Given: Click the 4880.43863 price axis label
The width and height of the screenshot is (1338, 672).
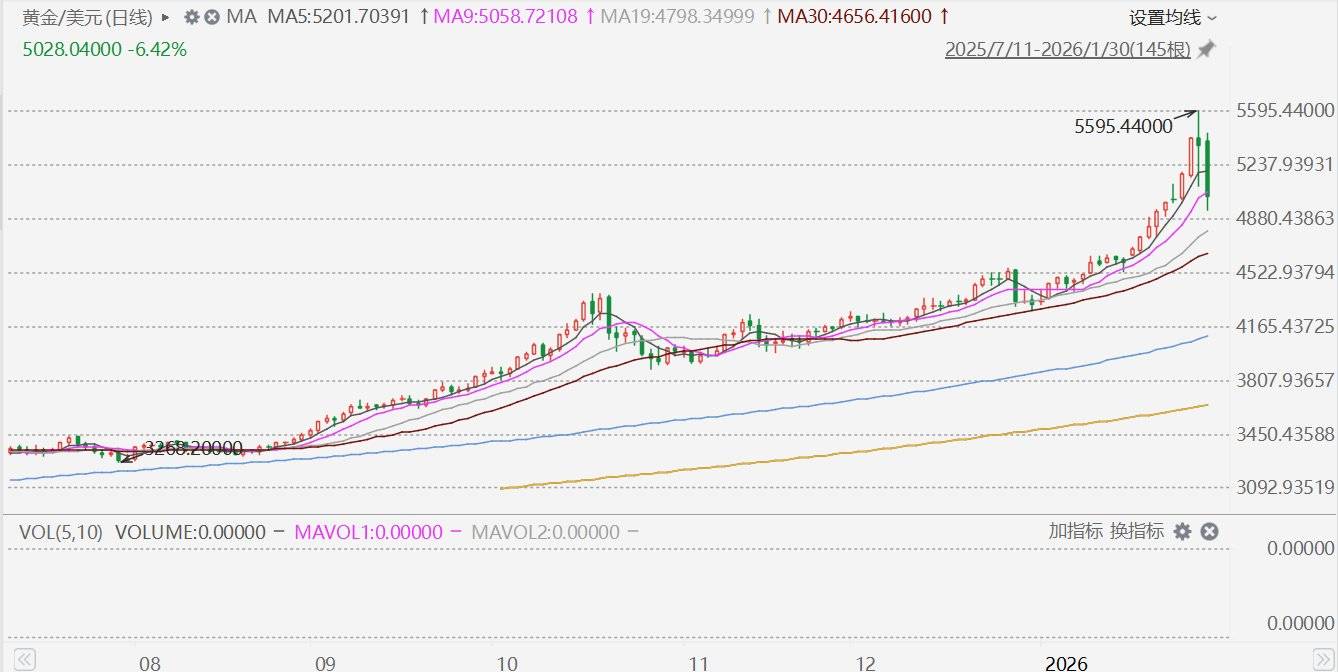Looking at the screenshot, I should (1285, 218).
